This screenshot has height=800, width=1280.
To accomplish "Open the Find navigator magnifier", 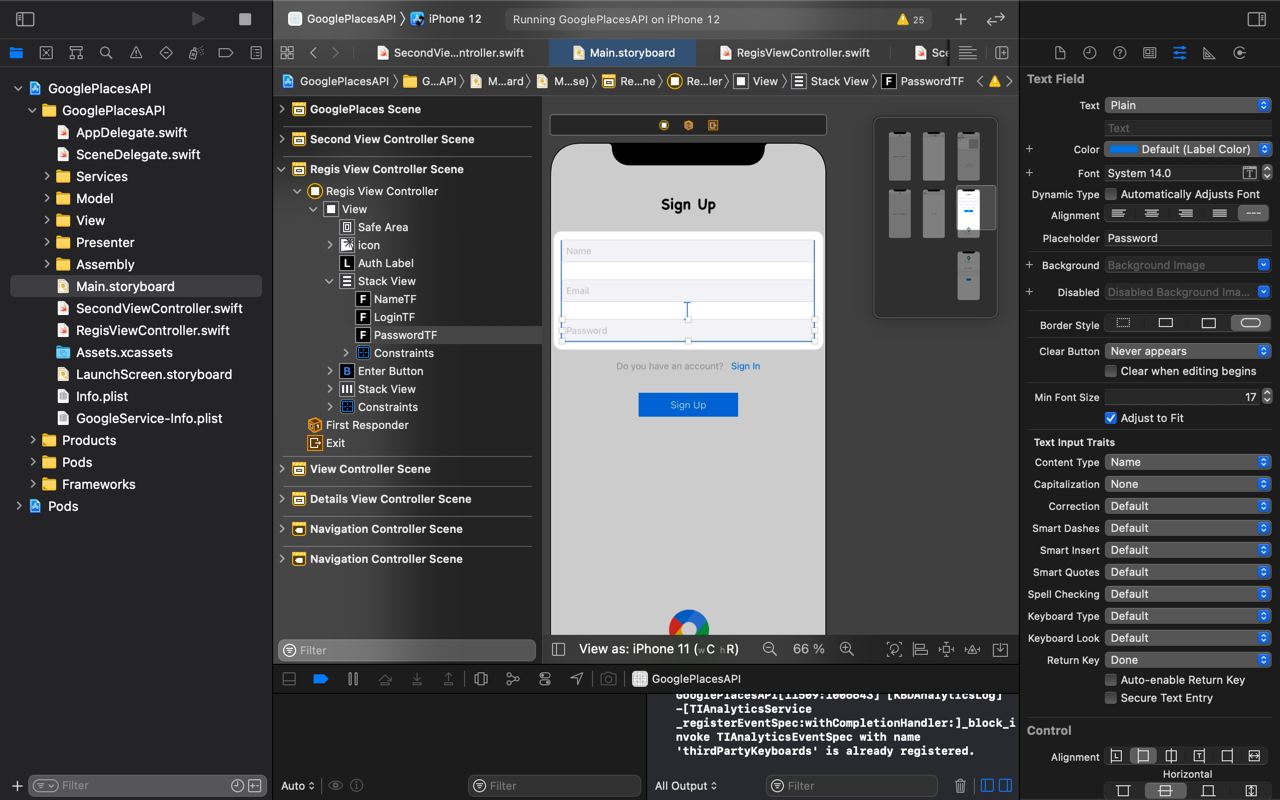I will point(106,52).
